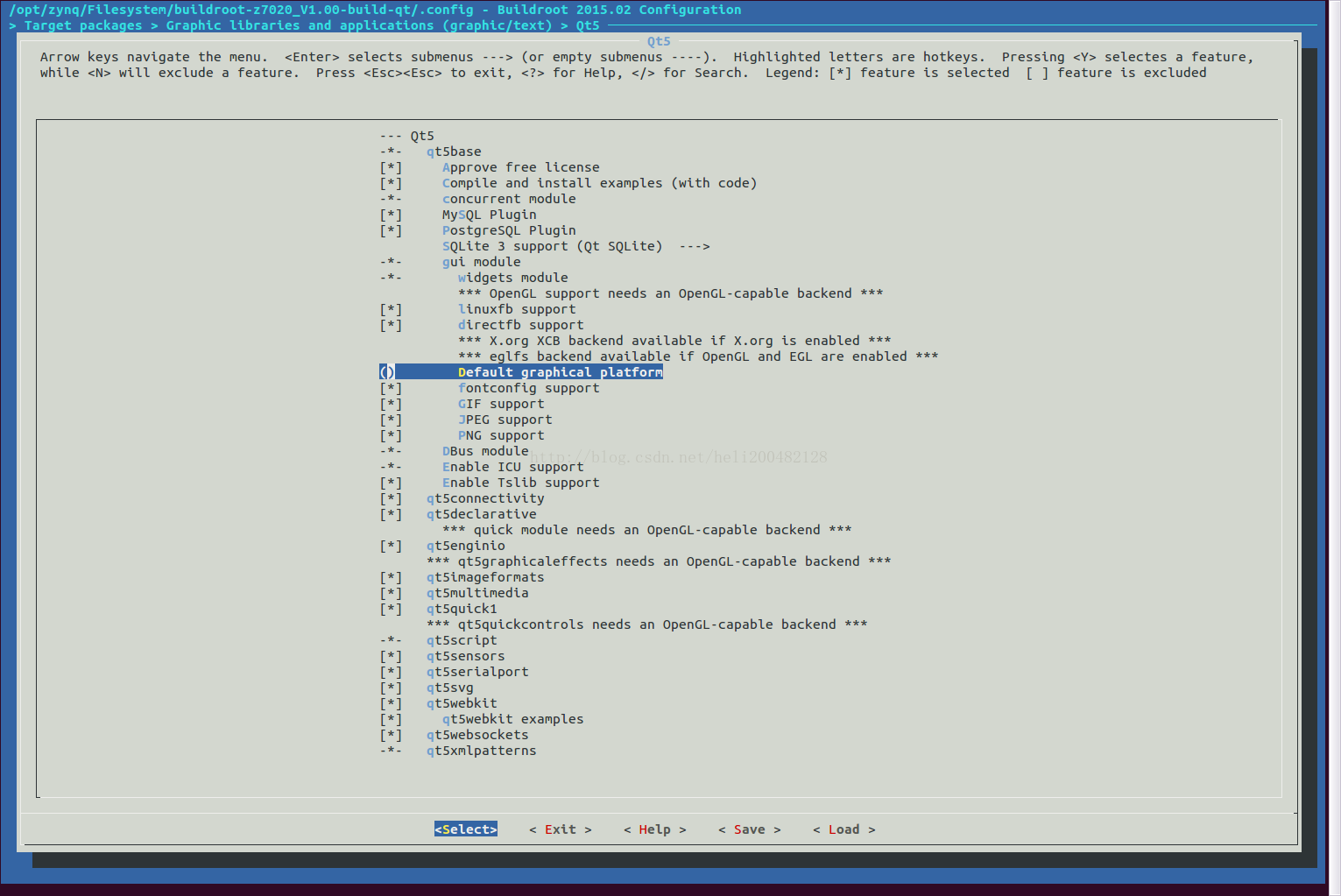Click Target packages in breadcrumb
The width and height of the screenshot is (1341, 896).
tap(83, 25)
